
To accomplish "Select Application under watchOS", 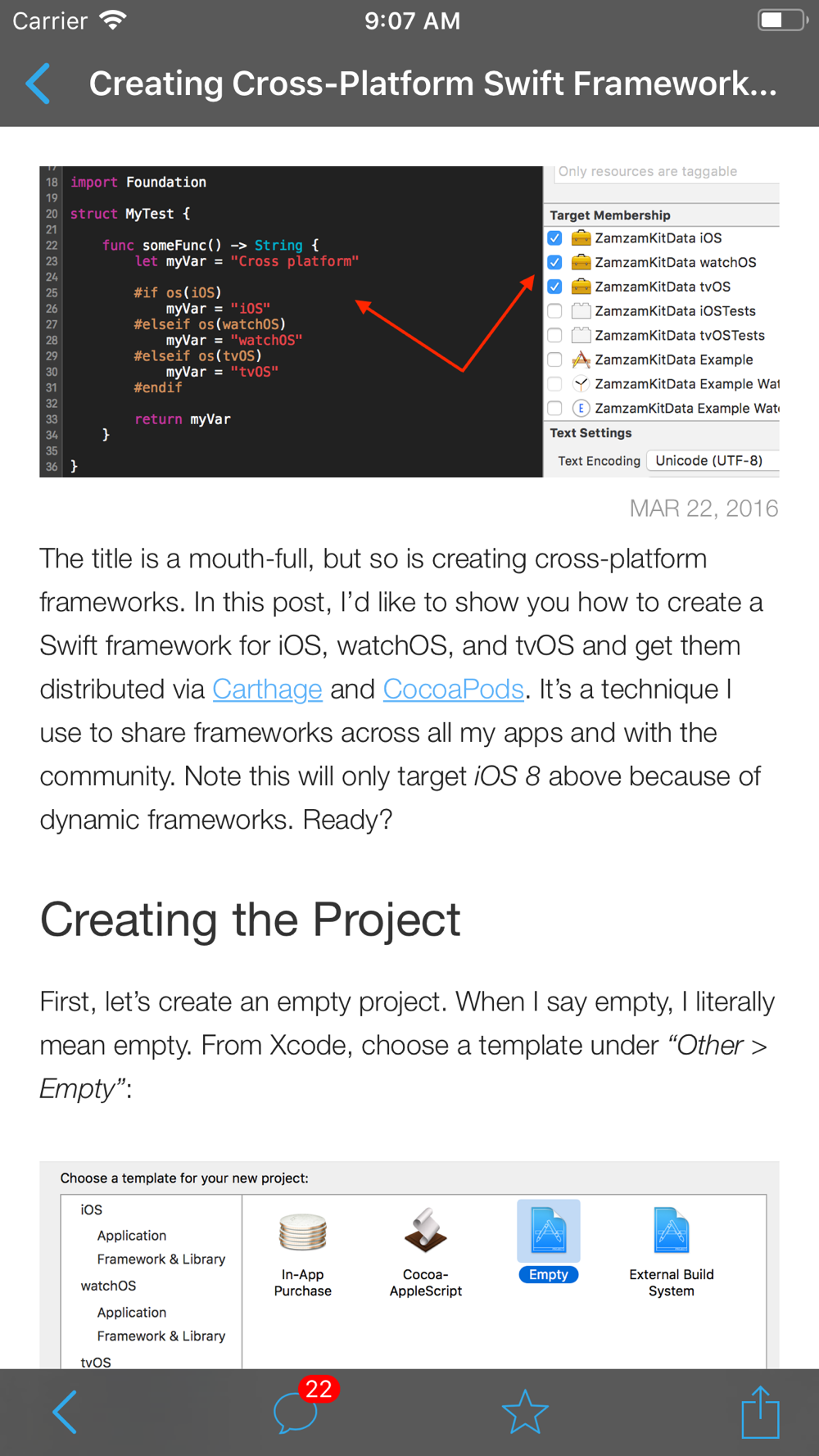I will (131, 1313).
